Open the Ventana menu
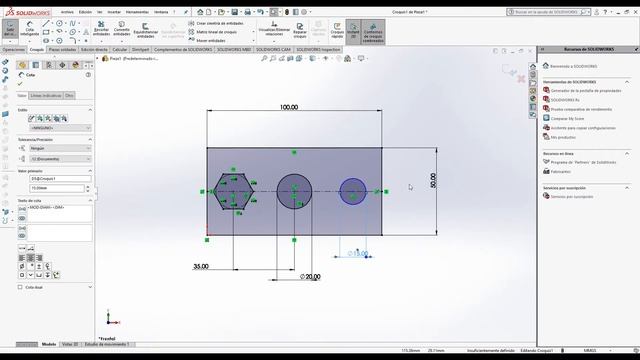 (x=161, y=12)
